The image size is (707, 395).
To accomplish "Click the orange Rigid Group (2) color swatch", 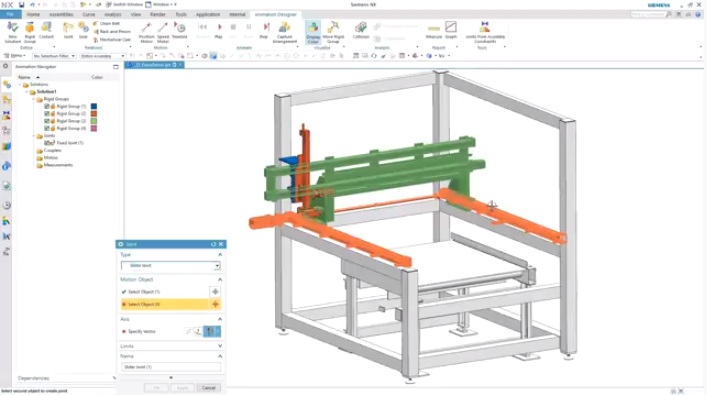I will (x=94, y=114).
